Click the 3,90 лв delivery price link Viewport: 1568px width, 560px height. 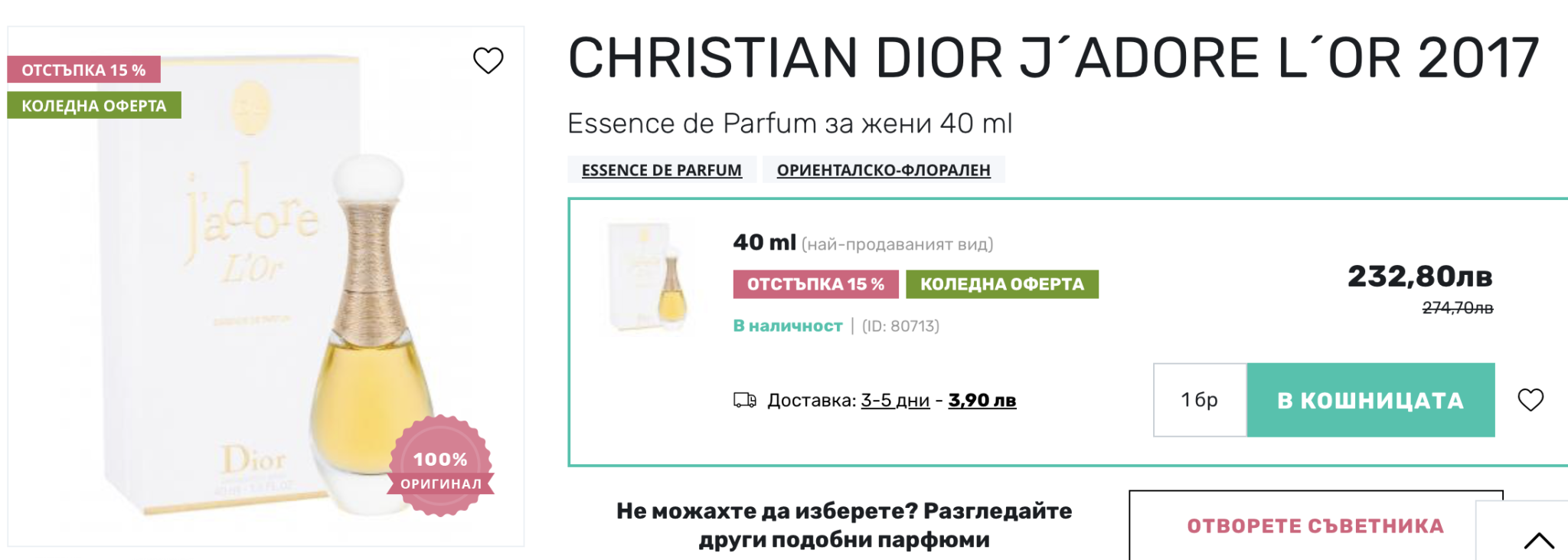(x=982, y=400)
